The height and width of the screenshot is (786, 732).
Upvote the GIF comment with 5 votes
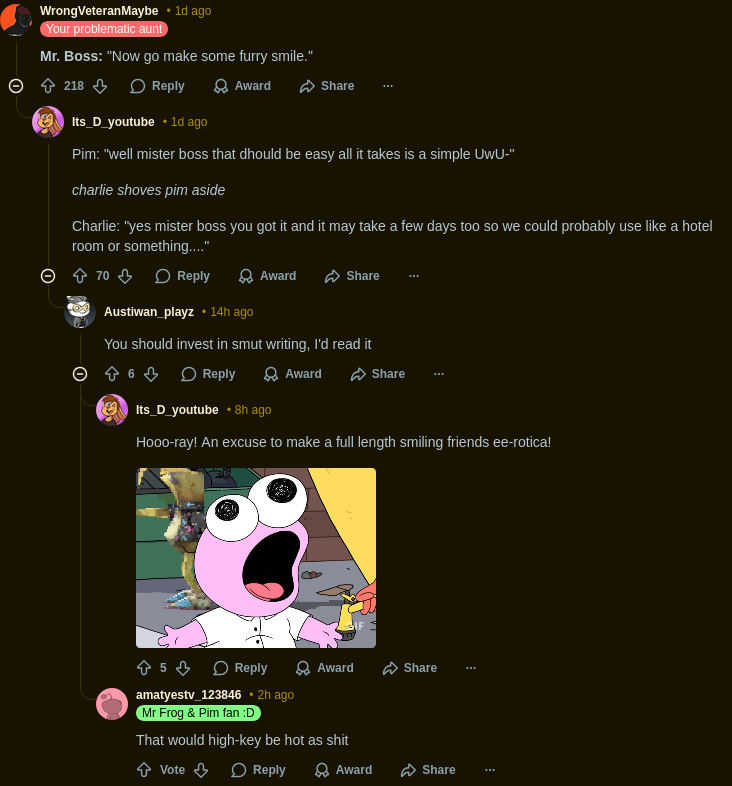click(144, 668)
